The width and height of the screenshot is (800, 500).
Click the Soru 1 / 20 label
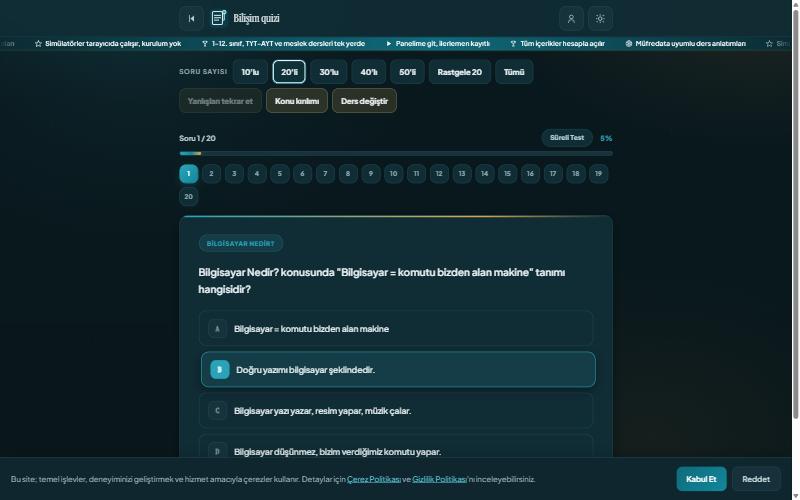(x=197, y=138)
